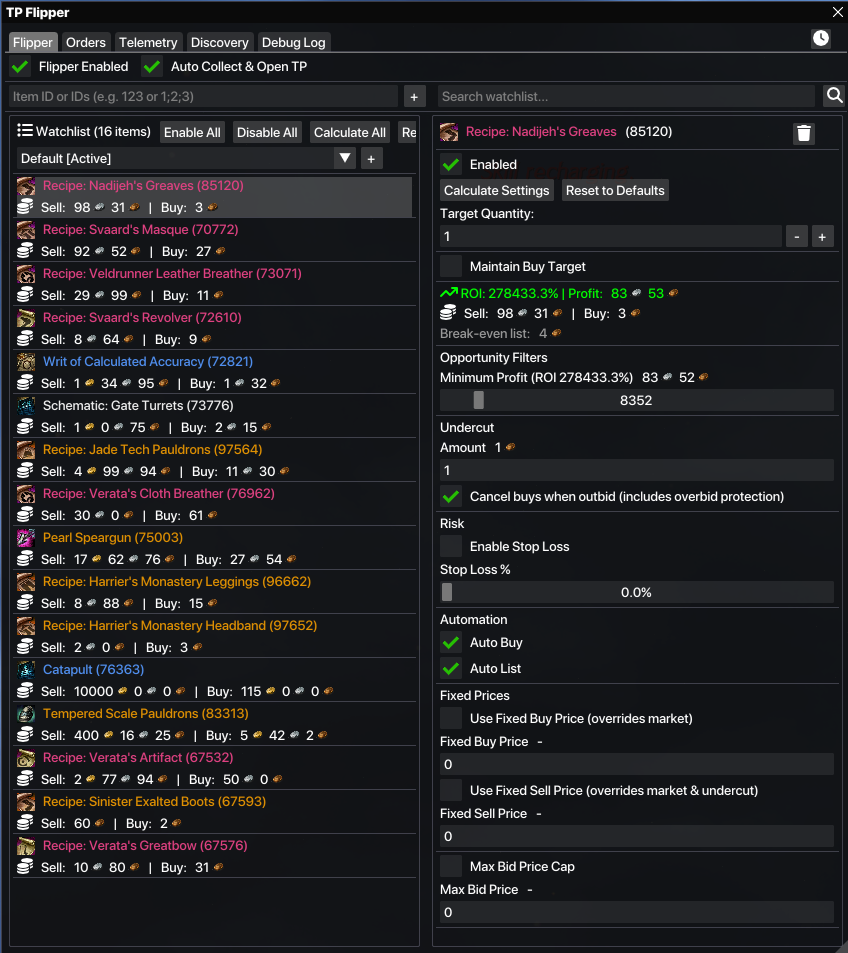Click the plus icon beside the Item ID field
The width and height of the screenshot is (848, 953).
click(414, 96)
